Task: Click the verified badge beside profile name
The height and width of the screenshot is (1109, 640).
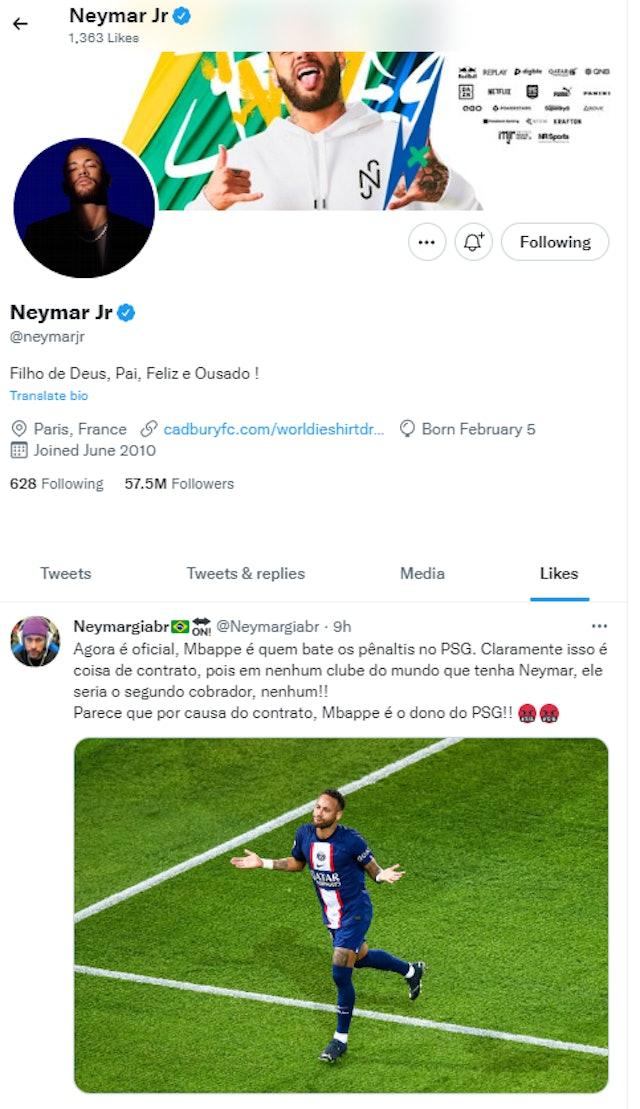Action: (x=127, y=313)
